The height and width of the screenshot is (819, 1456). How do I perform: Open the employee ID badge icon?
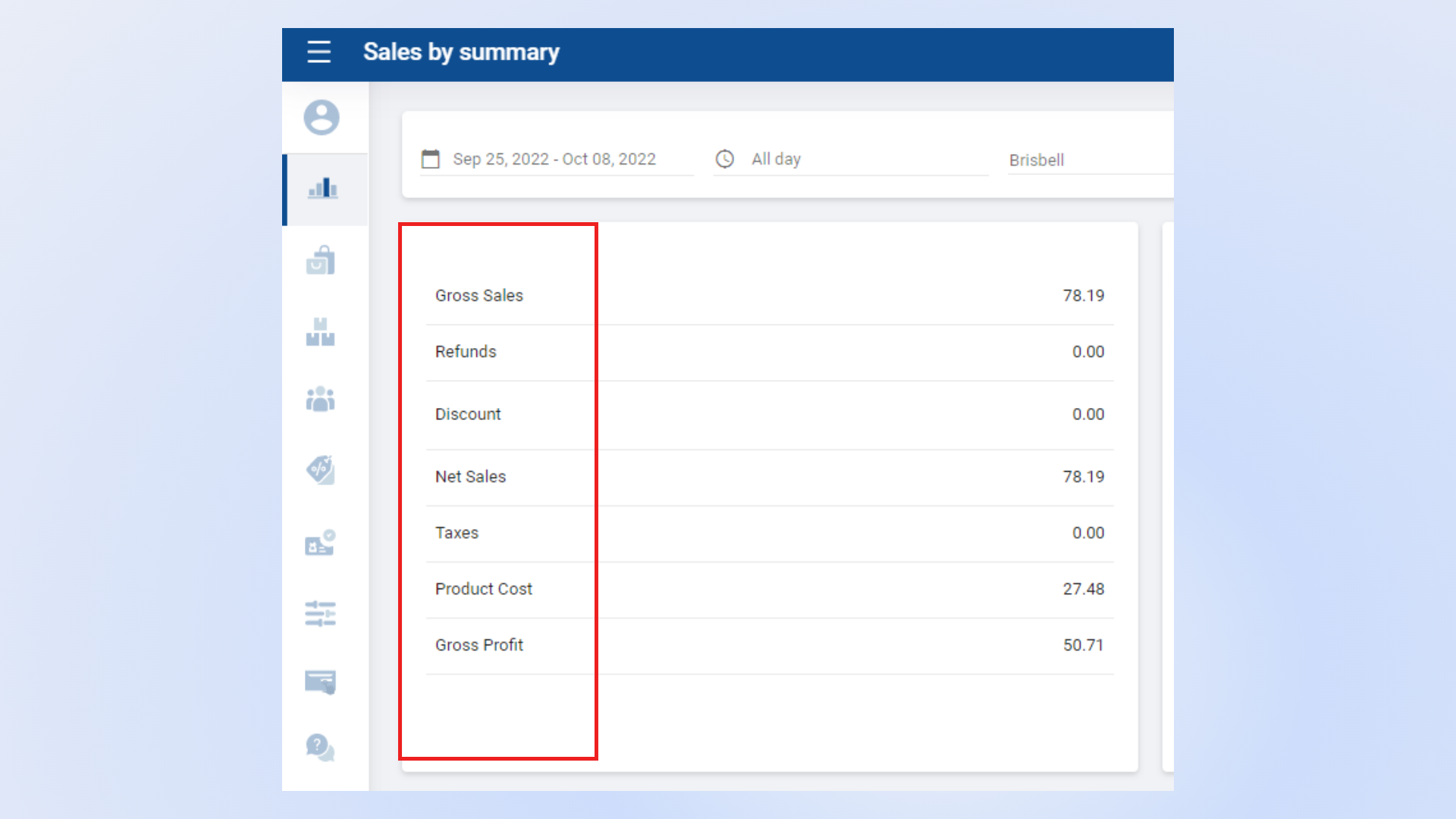[x=321, y=543]
